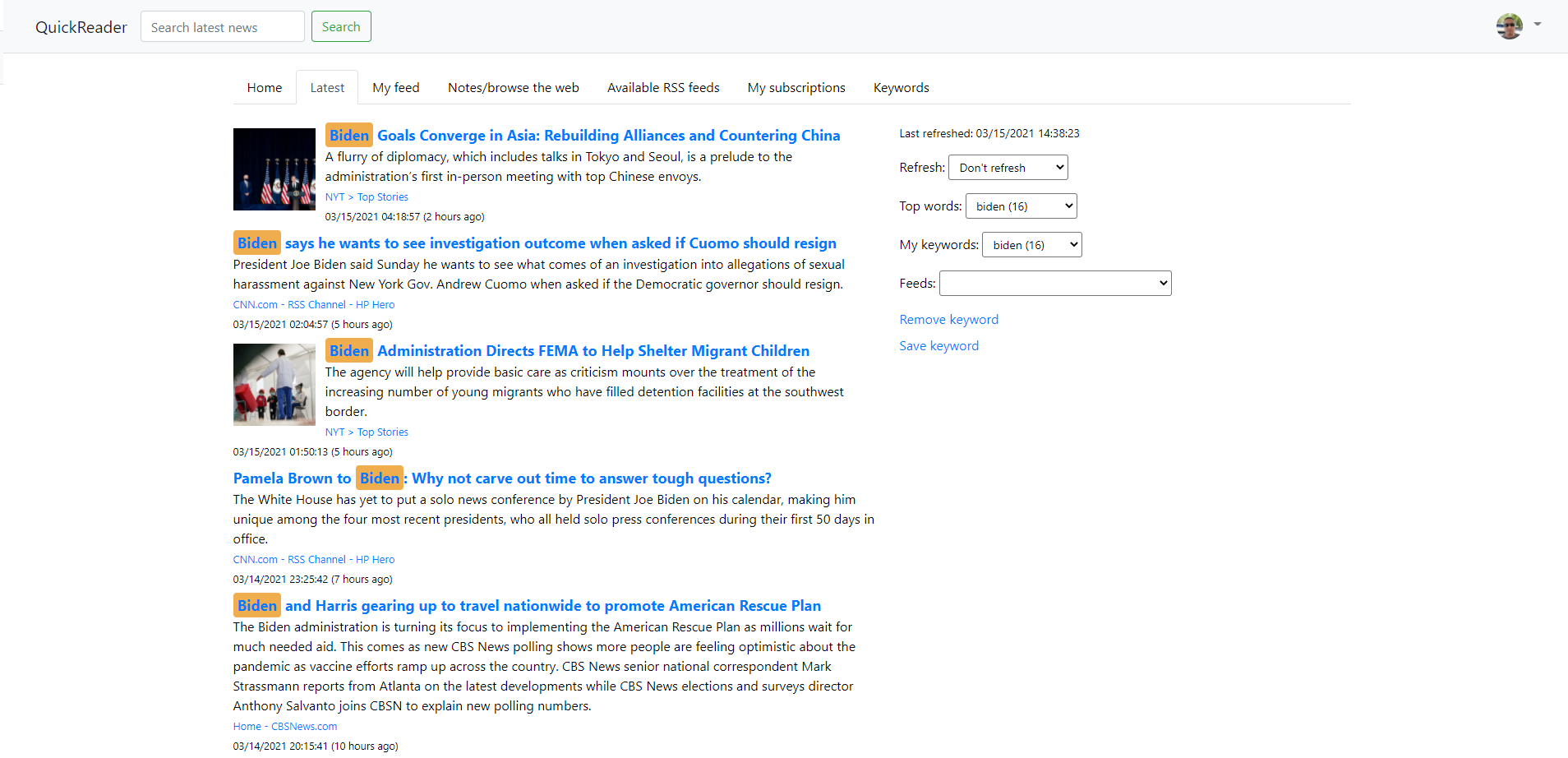This screenshot has width=1568, height=758.
Task: Expand the caret next to the avatar
Action: [x=1537, y=25]
